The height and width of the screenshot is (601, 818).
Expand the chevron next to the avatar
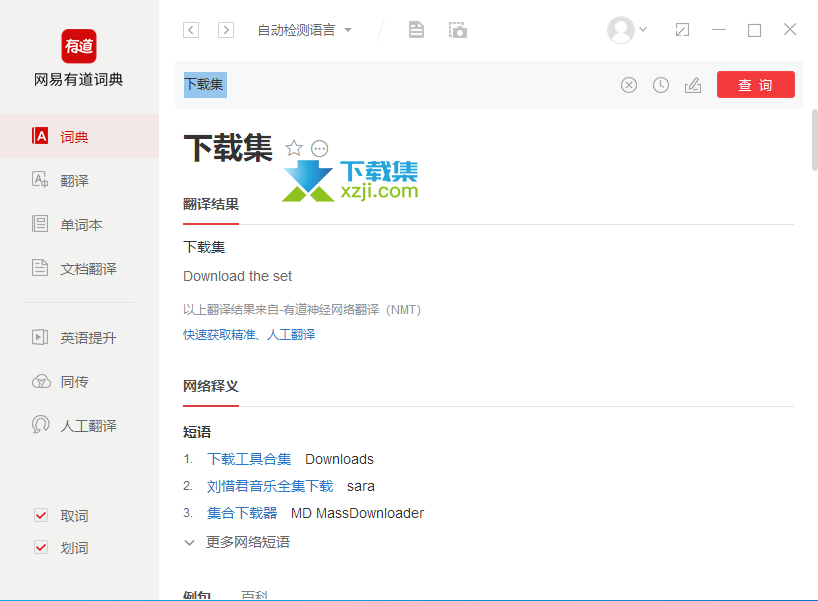tap(643, 29)
